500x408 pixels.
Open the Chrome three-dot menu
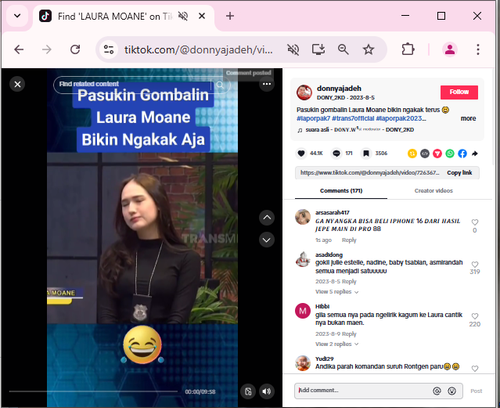pos(478,50)
